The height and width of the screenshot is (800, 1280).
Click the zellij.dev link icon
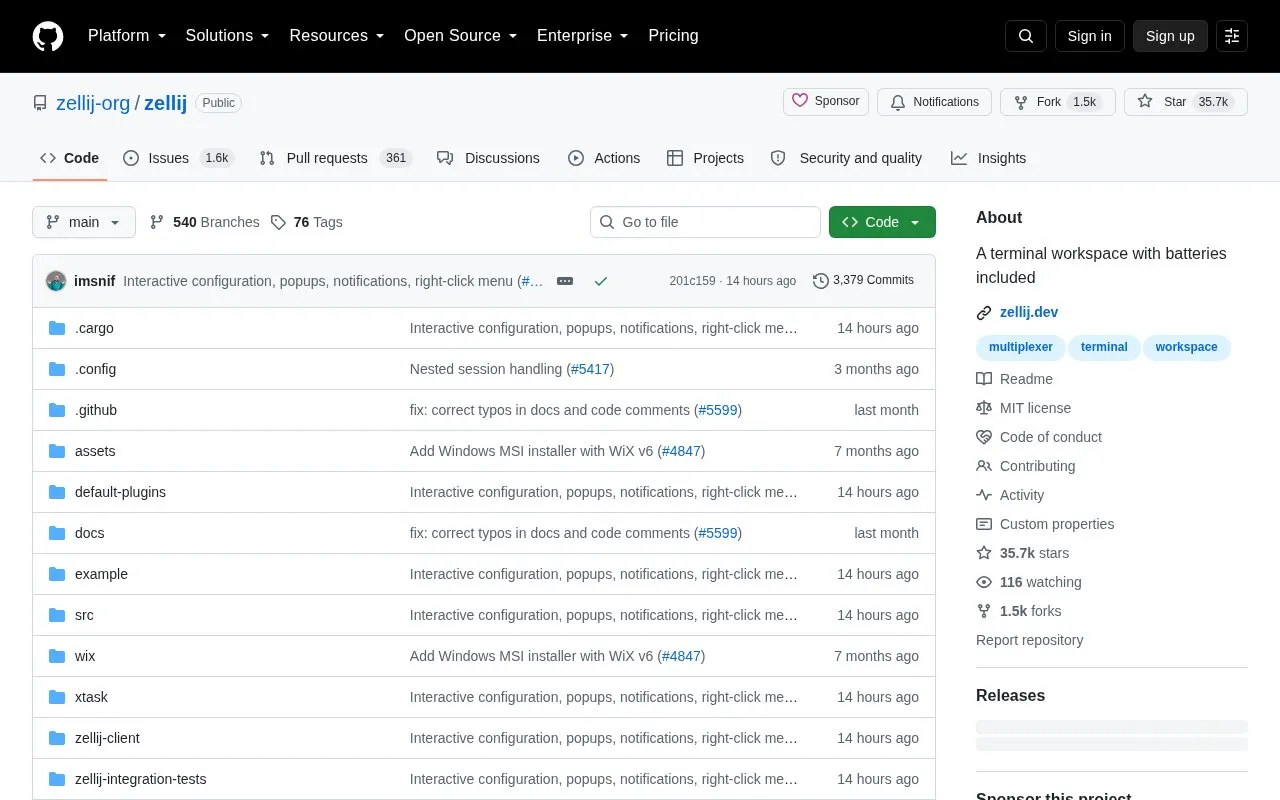(984, 313)
